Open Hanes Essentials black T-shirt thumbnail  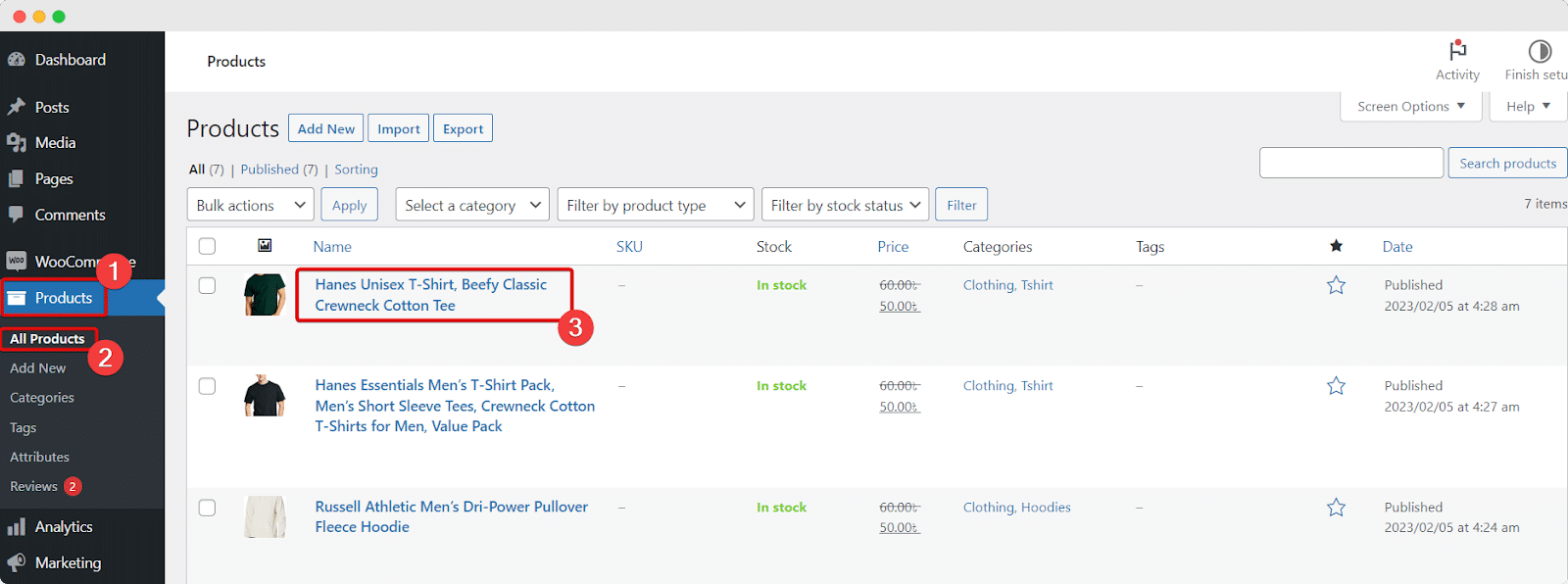(x=265, y=395)
